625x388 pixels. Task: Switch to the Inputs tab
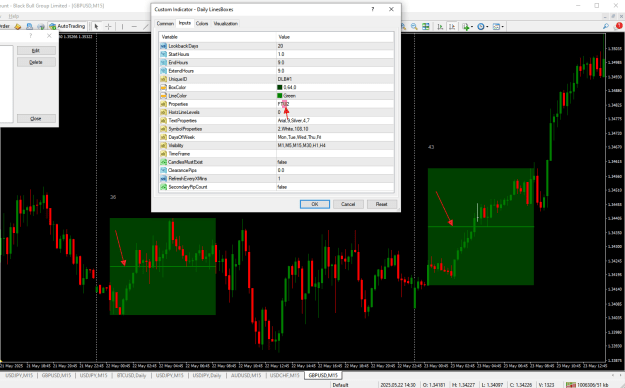coord(185,23)
